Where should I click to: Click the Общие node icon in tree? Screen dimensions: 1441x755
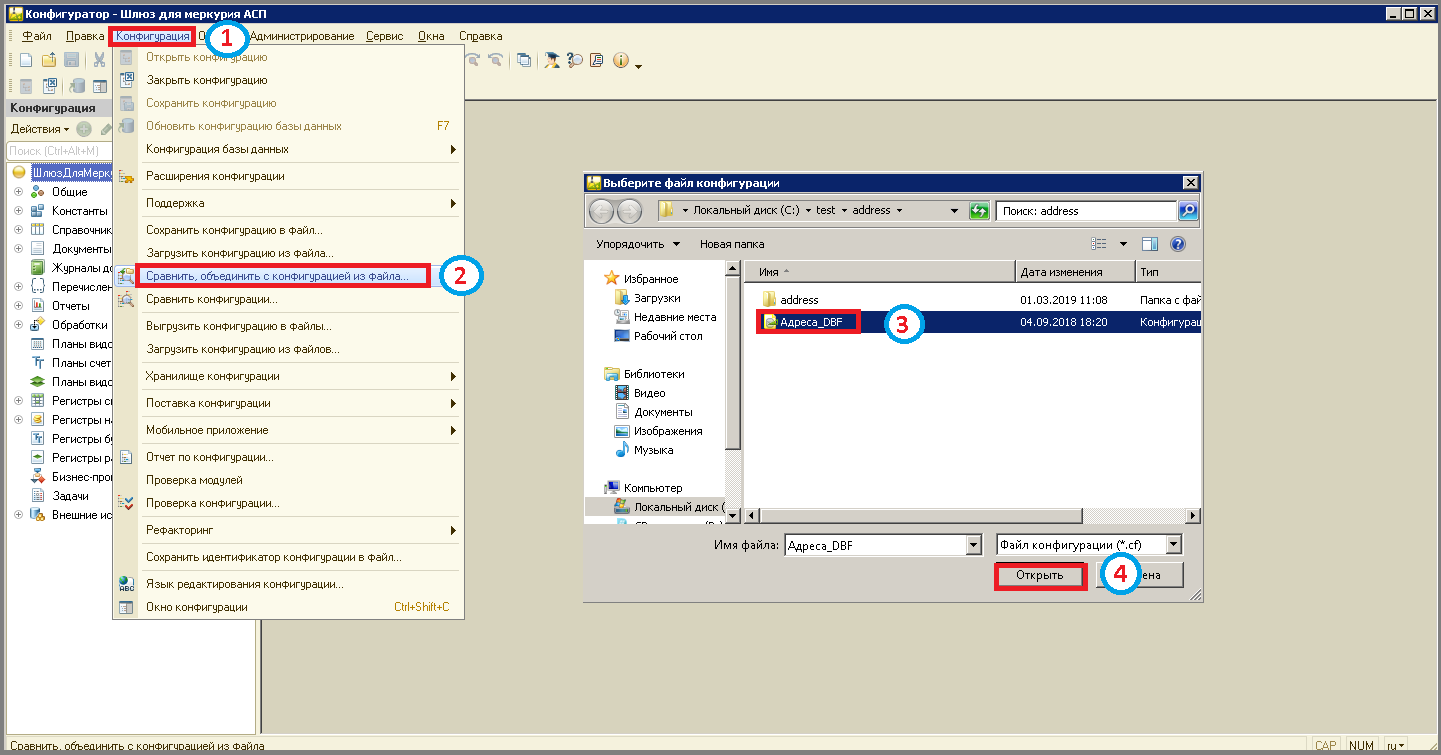(37, 192)
